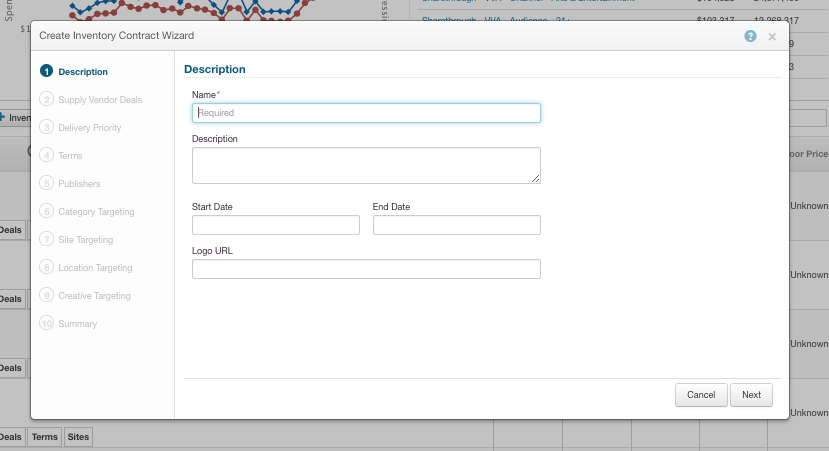Click the Sites tab in background page
The width and height of the screenshot is (829, 451).
78,437
